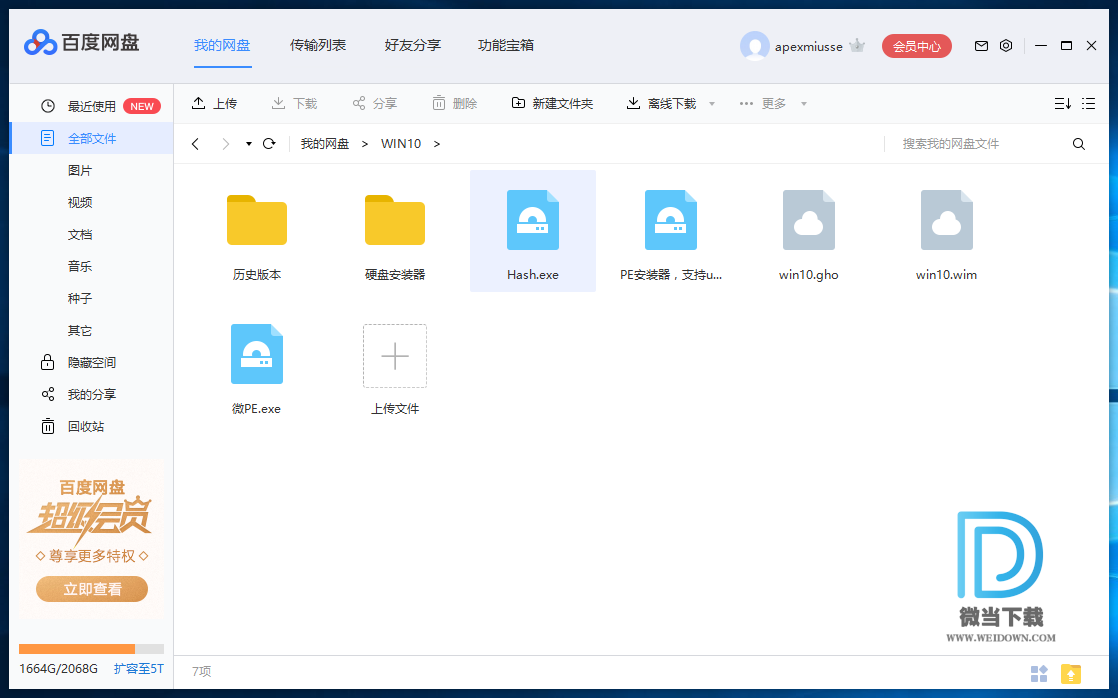Open 最近使用 in the sidebar
This screenshot has width=1118, height=698.
(91, 106)
